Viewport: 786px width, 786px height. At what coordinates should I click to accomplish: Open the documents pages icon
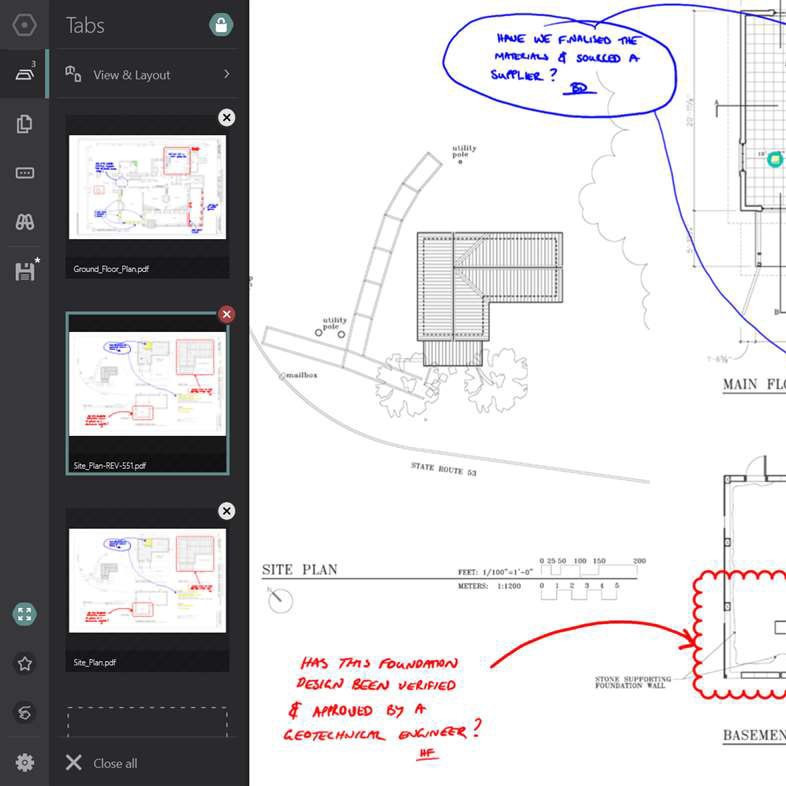pyautogui.click(x=24, y=124)
